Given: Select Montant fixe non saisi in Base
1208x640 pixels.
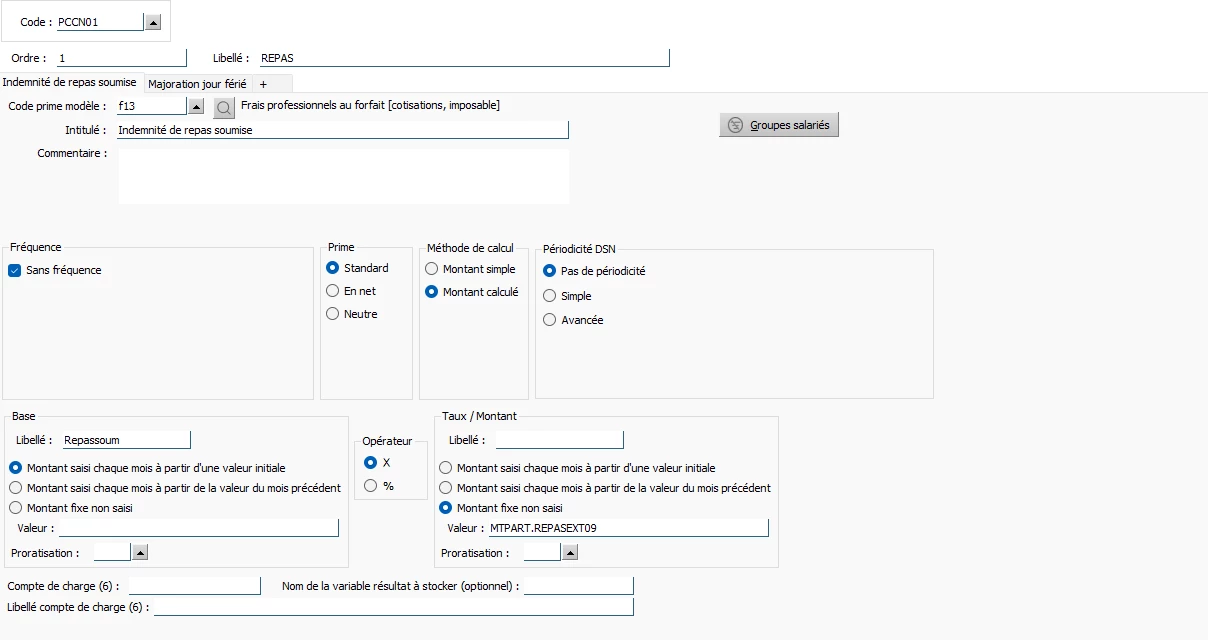Looking at the screenshot, I should (16, 508).
